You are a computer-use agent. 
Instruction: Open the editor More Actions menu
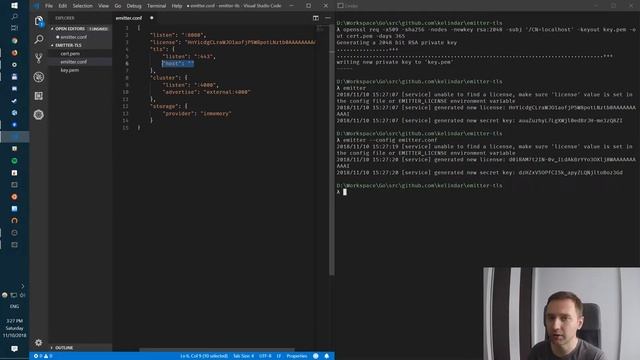click(x=327, y=18)
